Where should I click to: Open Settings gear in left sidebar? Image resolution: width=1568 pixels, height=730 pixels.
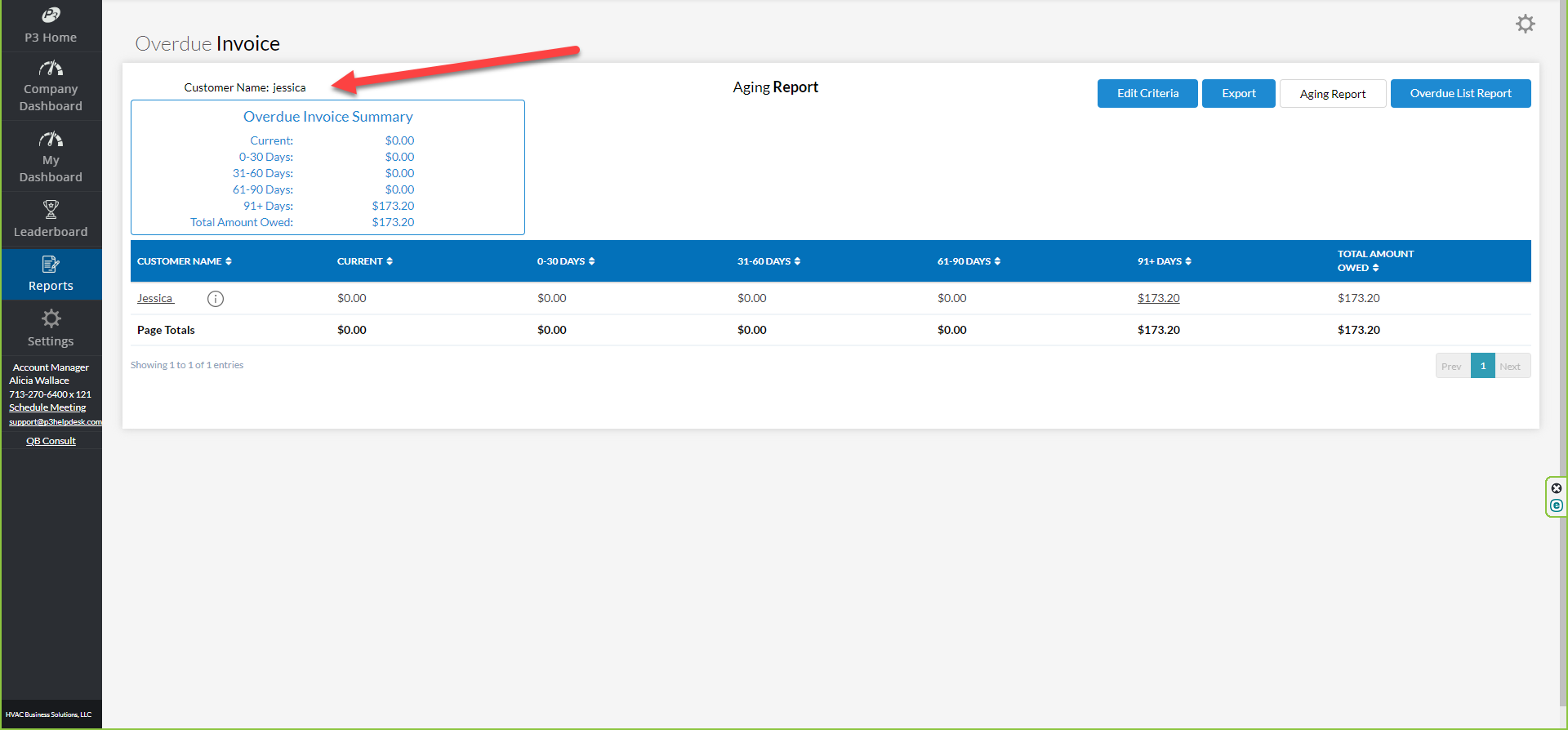[x=51, y=319]
